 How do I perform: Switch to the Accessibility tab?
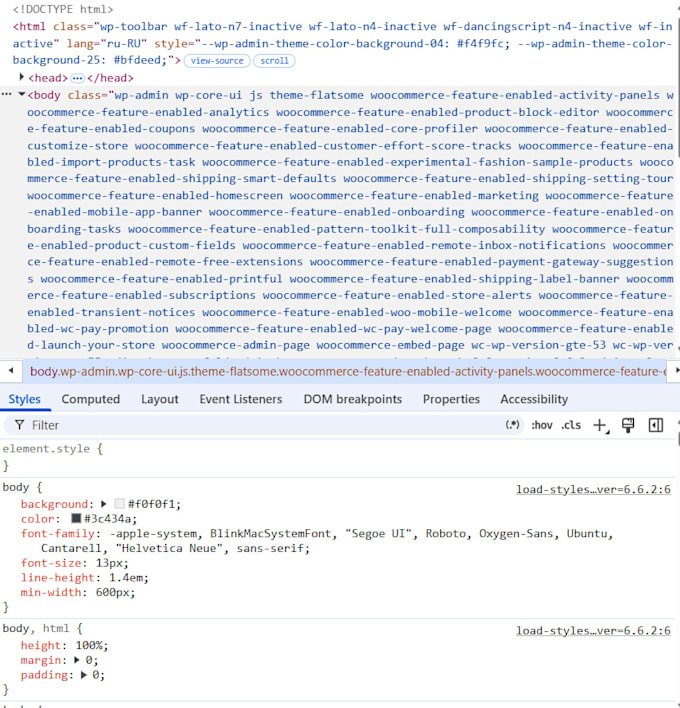coord(534,399)
